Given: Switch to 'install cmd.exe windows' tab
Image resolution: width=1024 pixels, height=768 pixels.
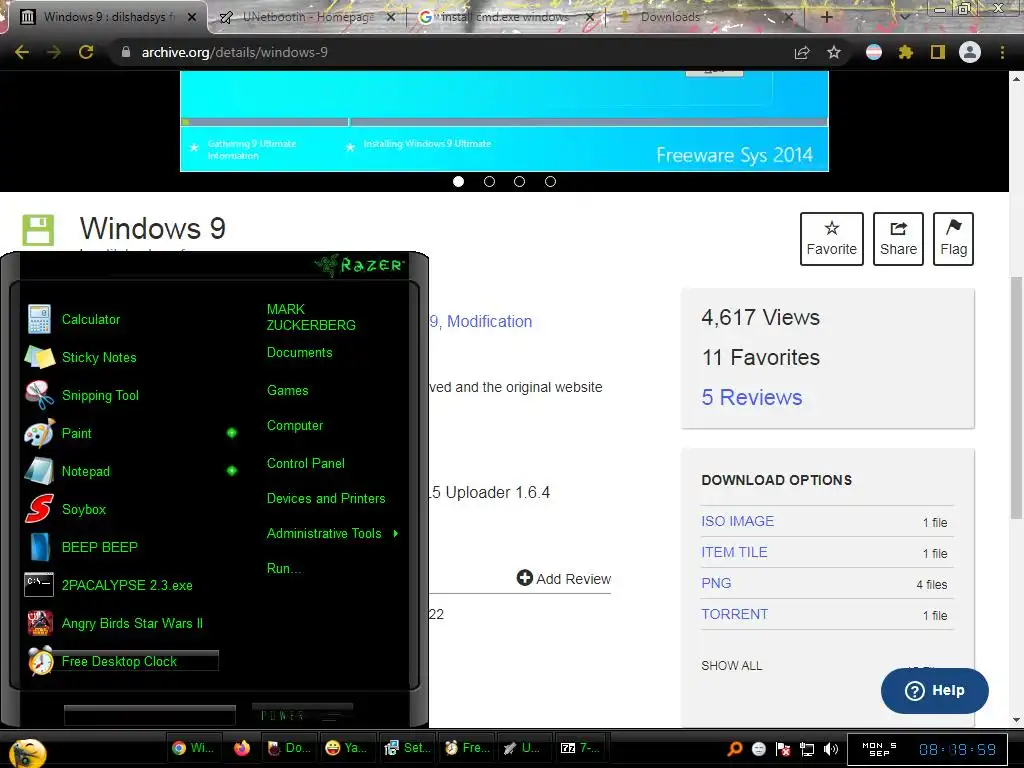Looking at the screenshot, I should point(504,17).
